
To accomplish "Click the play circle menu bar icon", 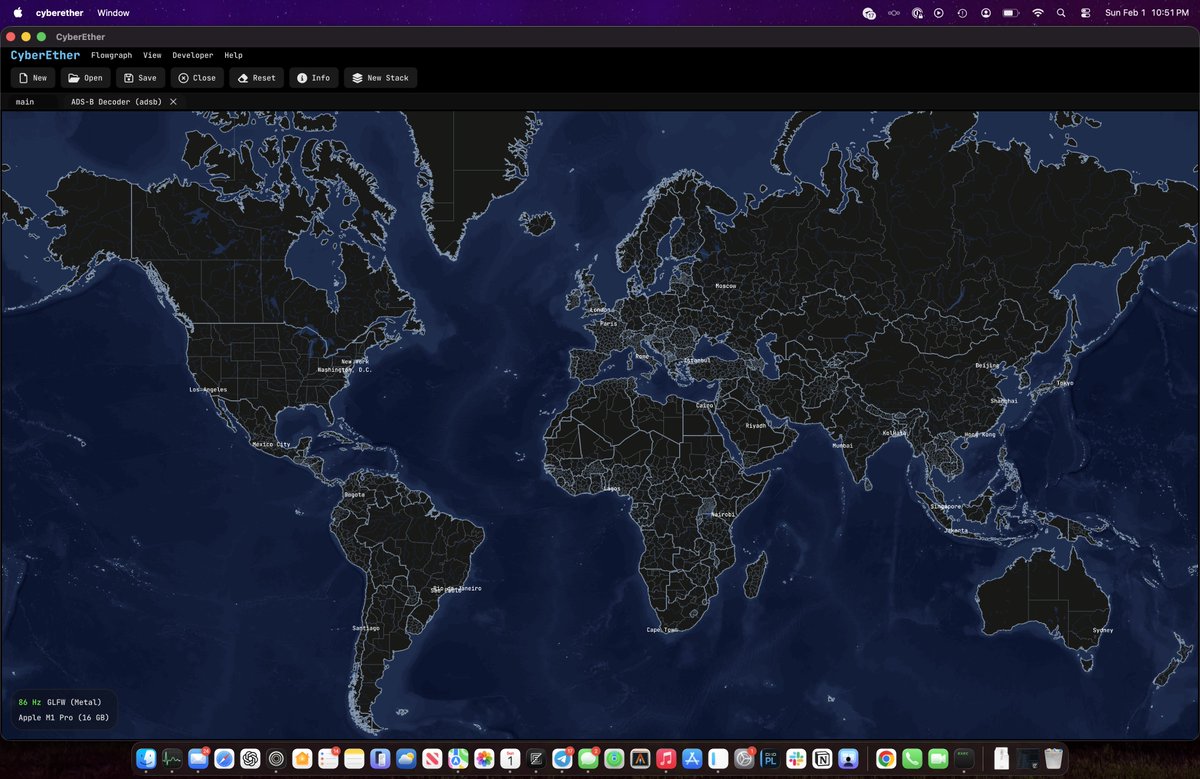I will [939, 13].
